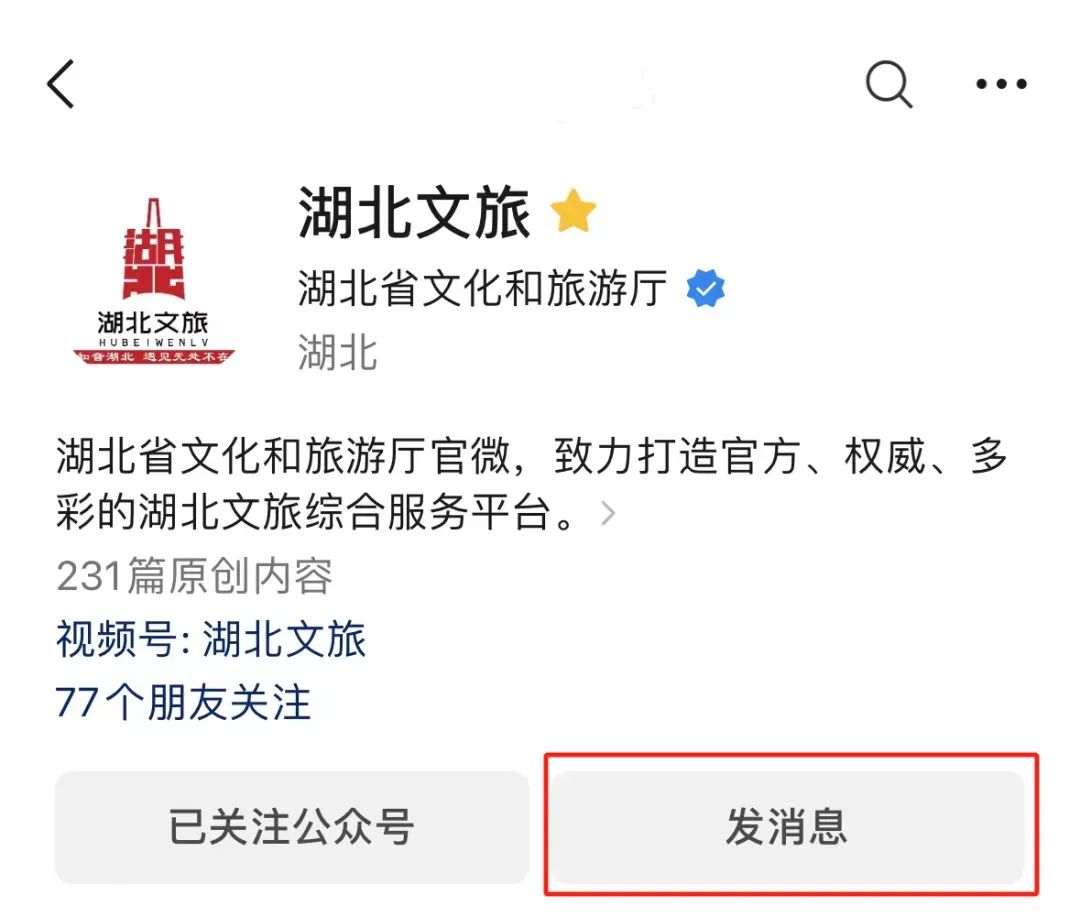
Task: Tap the gray 湖北 region label
Action: click(x=338, y=353)
